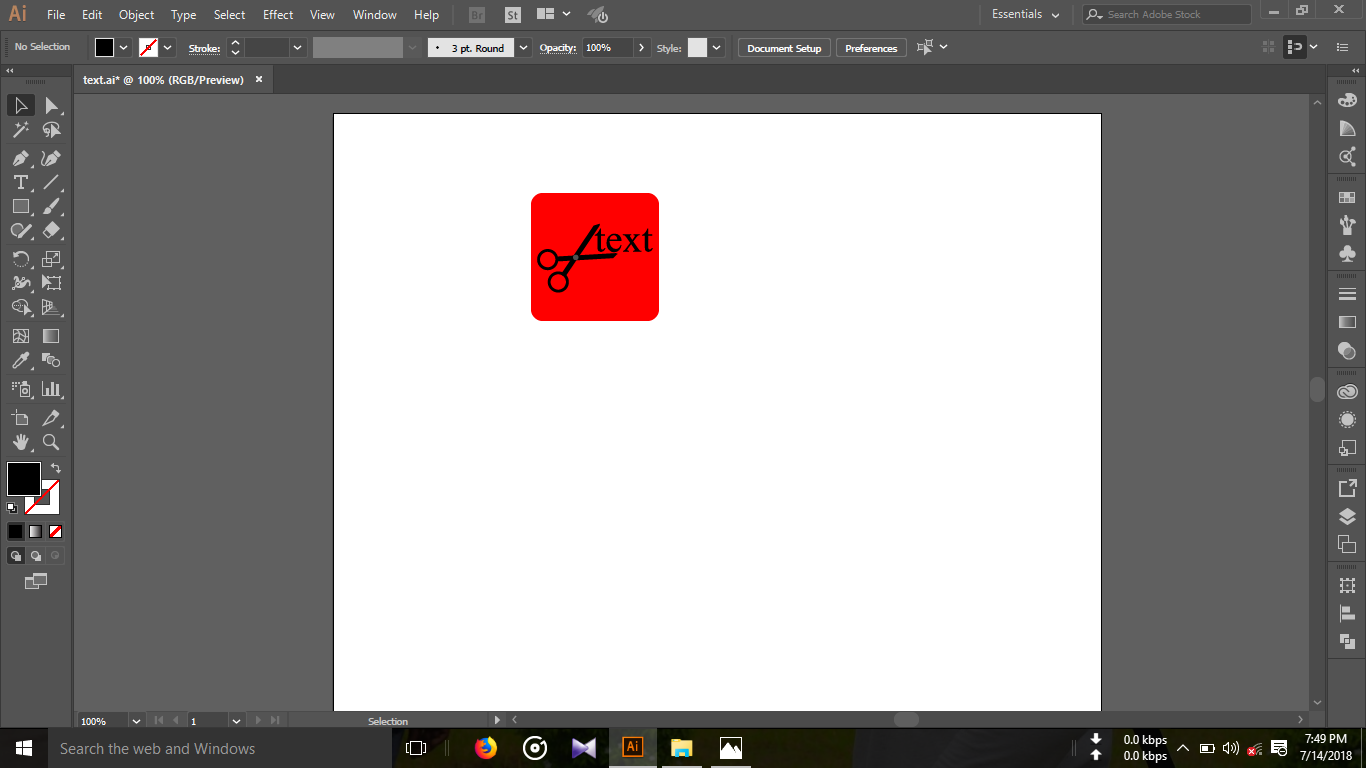Select the Eyedropper tool

point(20,361)
